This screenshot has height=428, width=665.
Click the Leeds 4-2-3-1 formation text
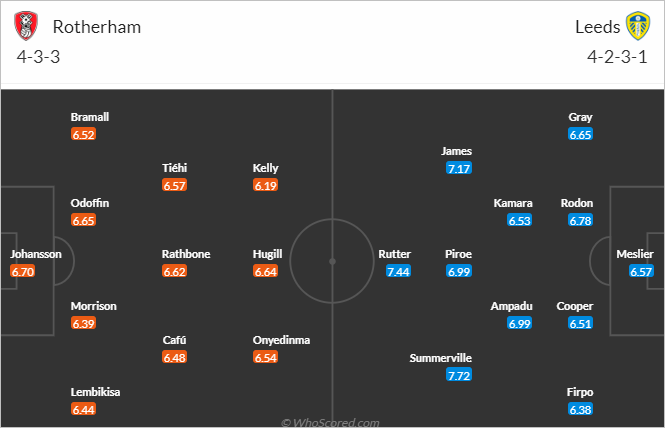(617, 57)
